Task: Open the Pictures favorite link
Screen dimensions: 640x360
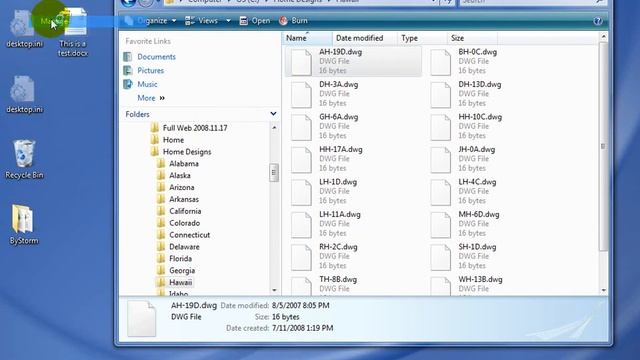Action: (150, 71)
